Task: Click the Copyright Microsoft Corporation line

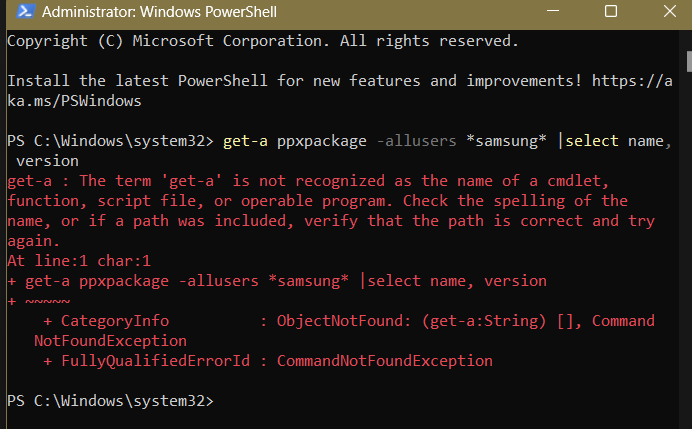Action: point(263,41)
